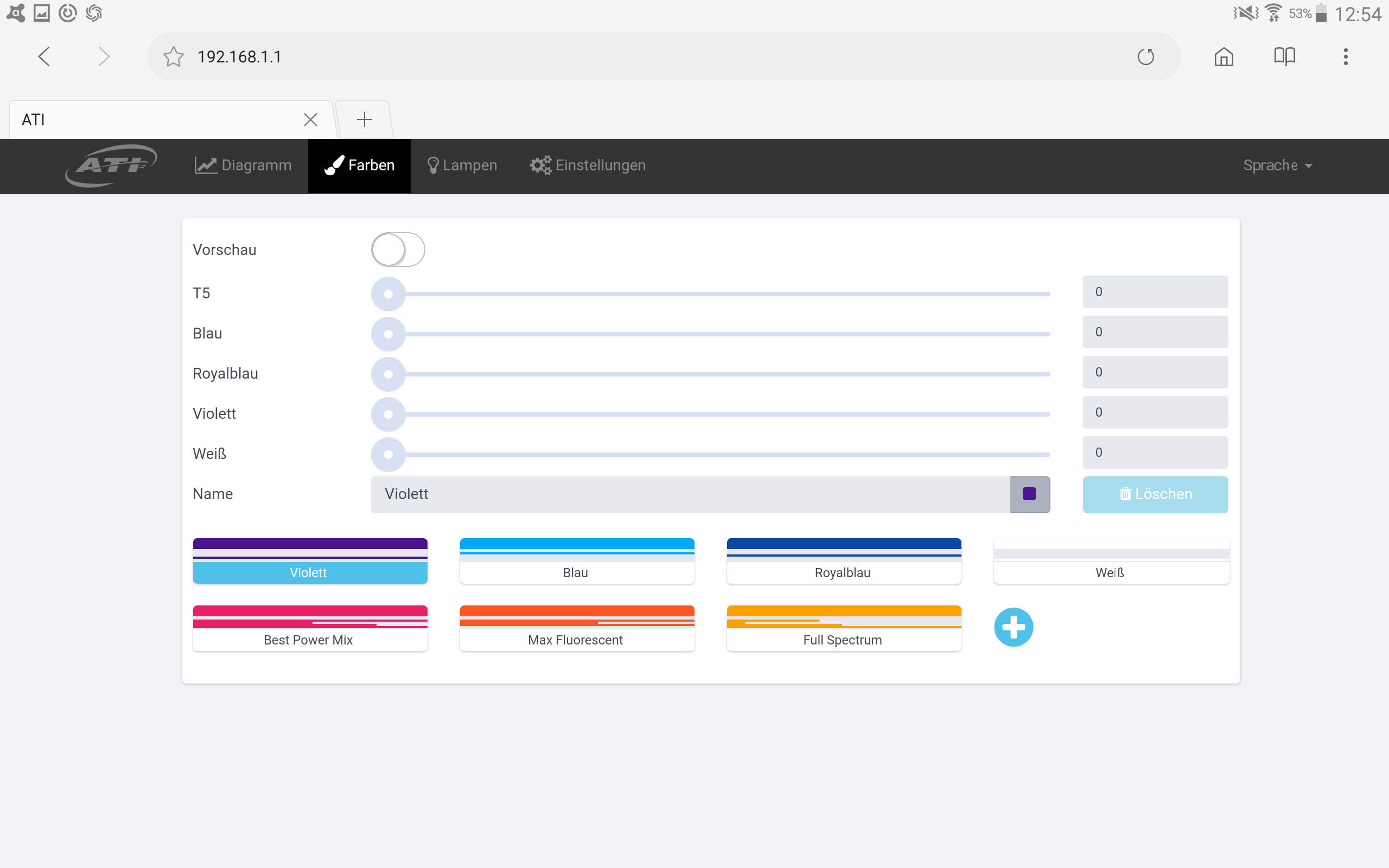Go to browser home page

pos(1224,57)
